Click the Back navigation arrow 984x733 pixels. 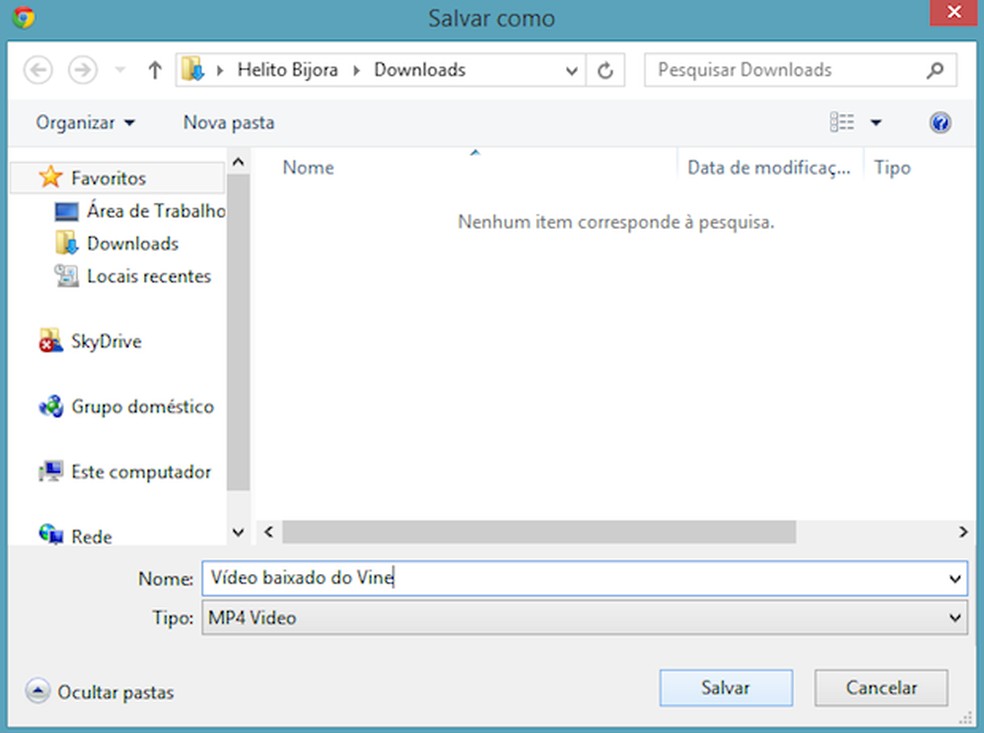pyautogui.click(x=38, y=70)
